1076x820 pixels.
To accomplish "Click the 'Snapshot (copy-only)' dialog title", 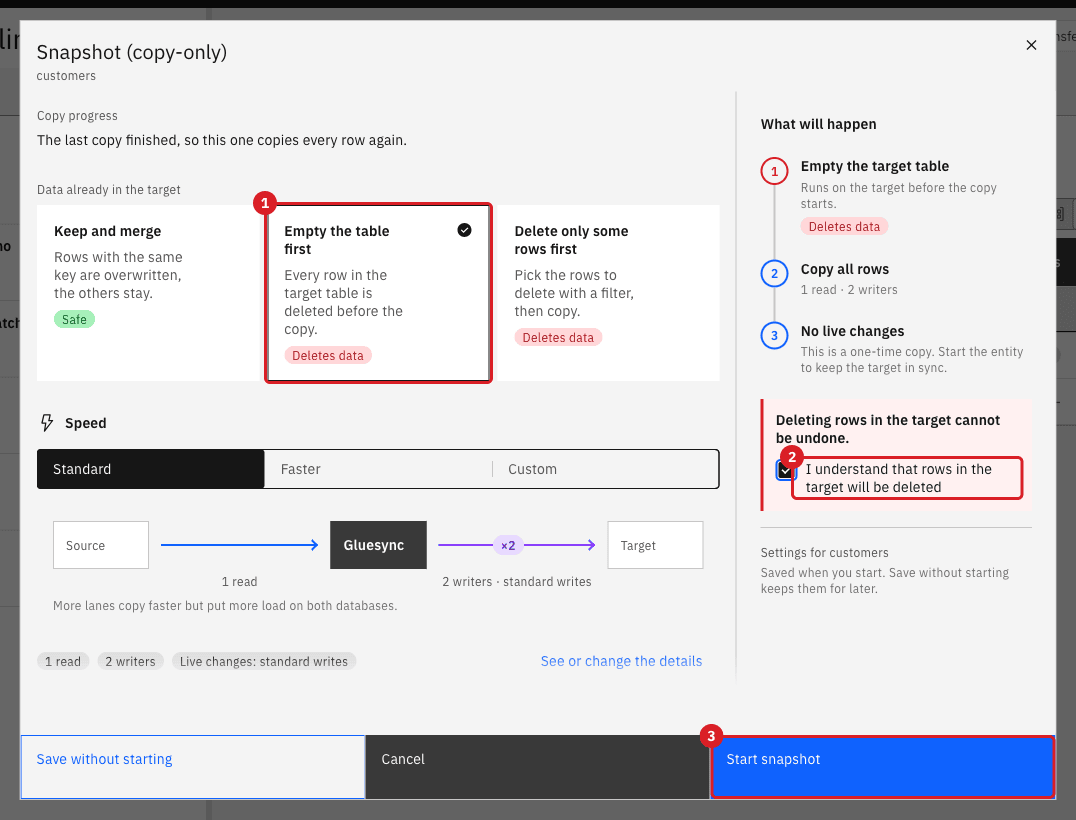I will click(x=132, y=52).
